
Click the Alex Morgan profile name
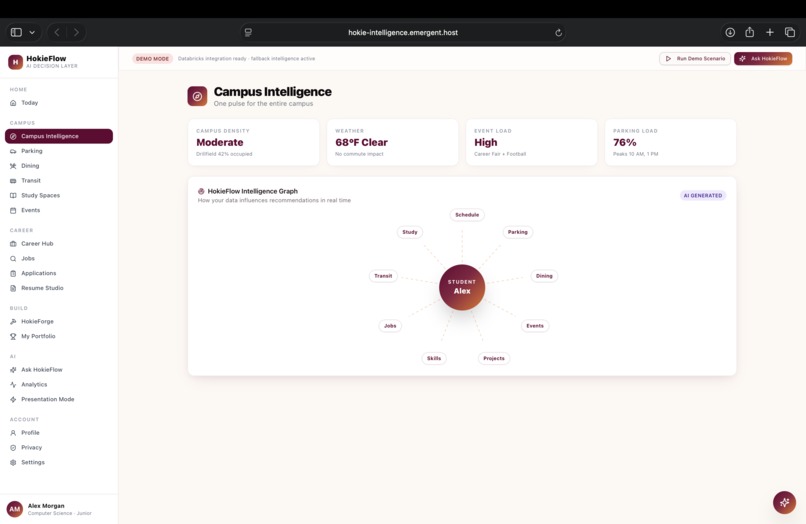[x=46, y=506]
